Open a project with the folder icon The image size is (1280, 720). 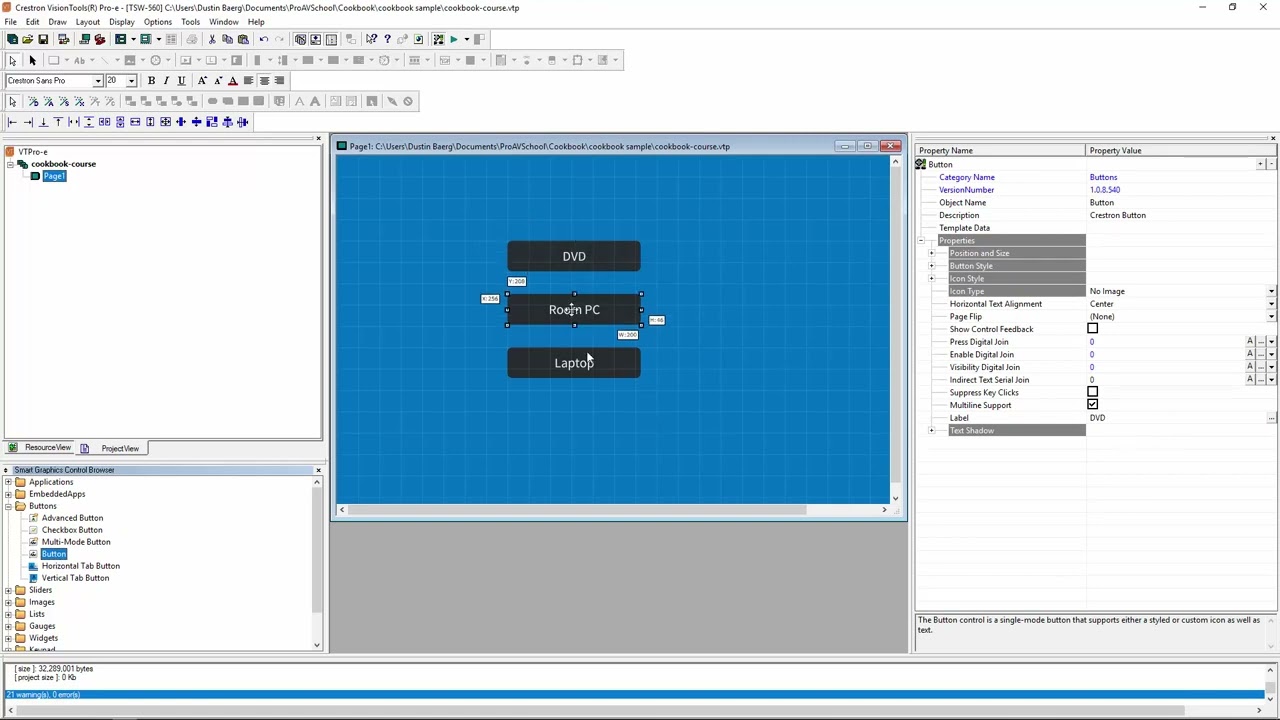[x=27, y=39]
